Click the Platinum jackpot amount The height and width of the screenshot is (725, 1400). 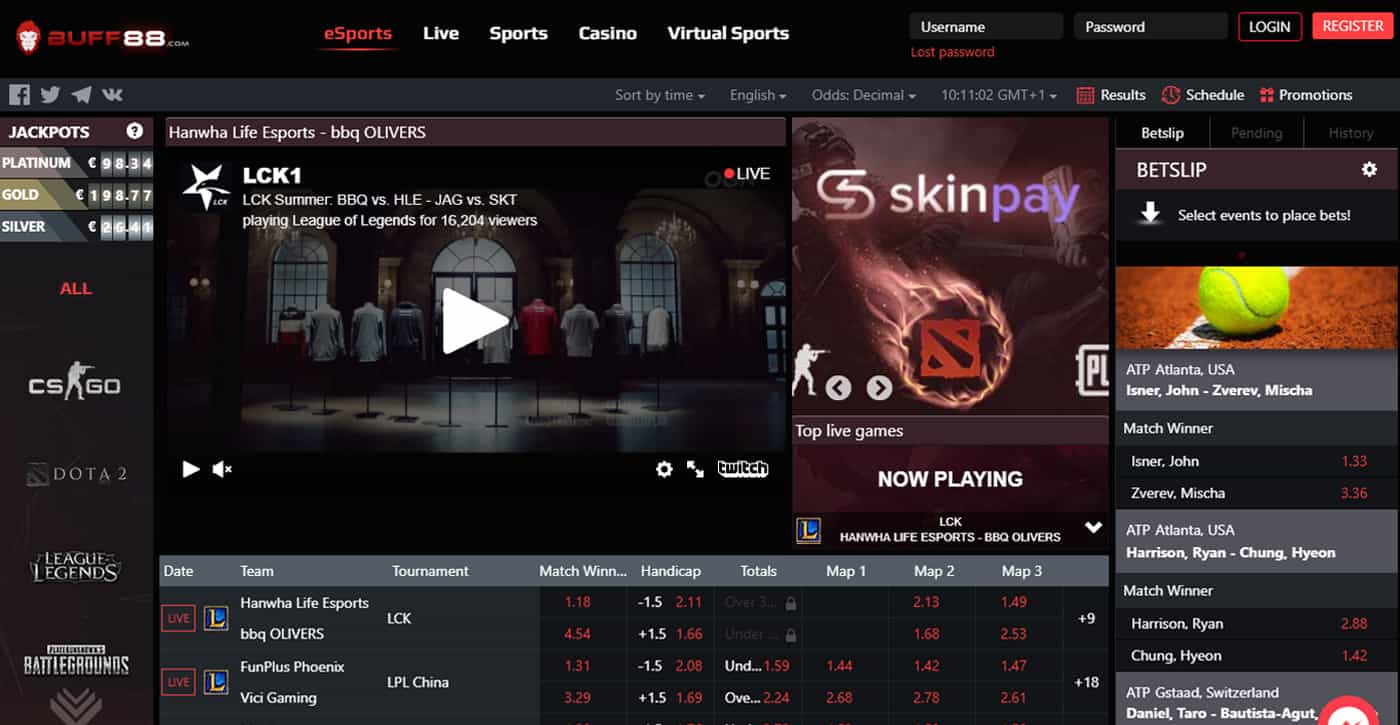[121, 163]
